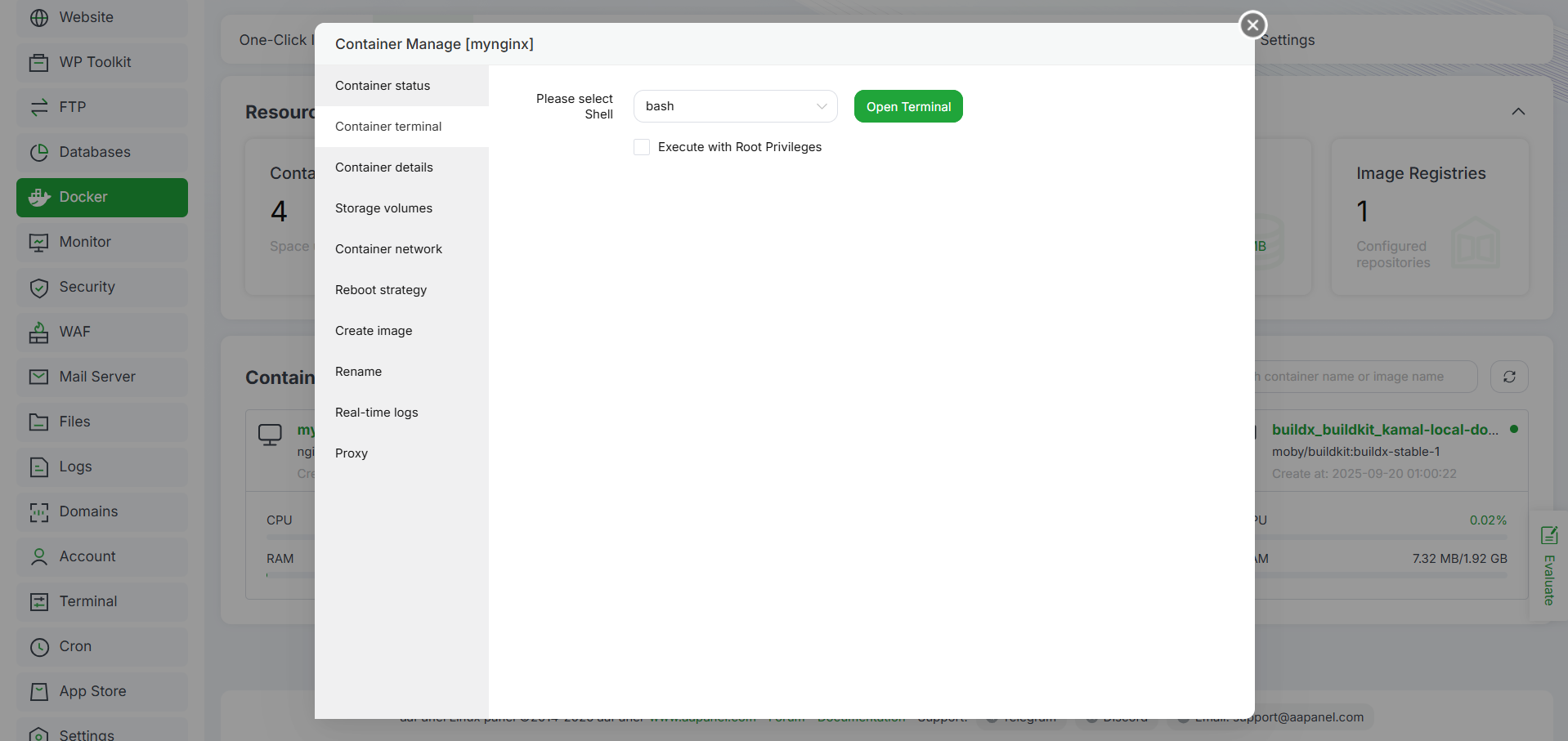Click the Terminal icon in sidebar
This screenshot has width=1568, height=741.
pyautogui.click(x=38, y=601)
